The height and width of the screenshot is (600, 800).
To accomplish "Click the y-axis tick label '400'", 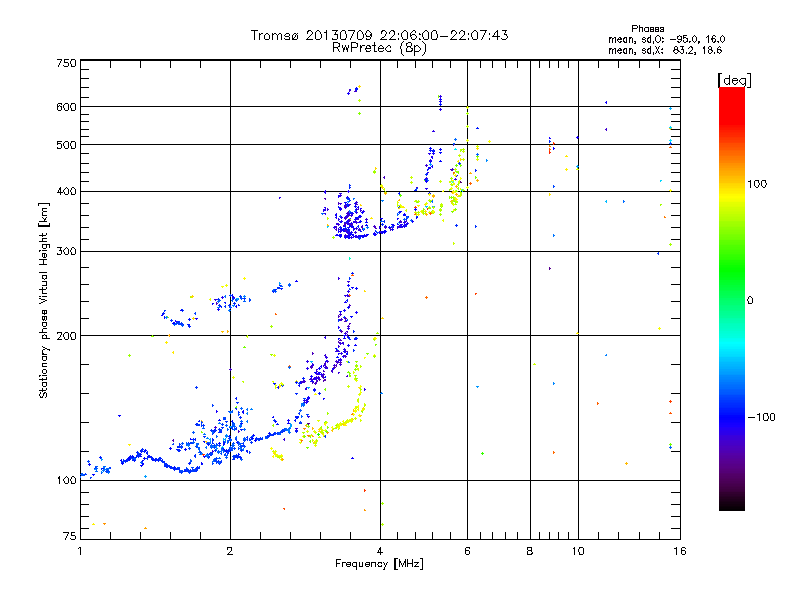I will [x=66, y=191].
